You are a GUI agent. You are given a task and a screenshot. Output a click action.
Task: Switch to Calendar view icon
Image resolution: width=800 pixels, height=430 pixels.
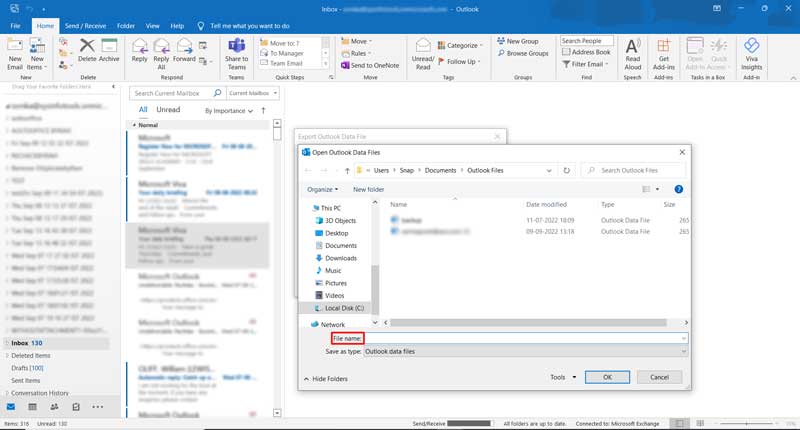32,407
